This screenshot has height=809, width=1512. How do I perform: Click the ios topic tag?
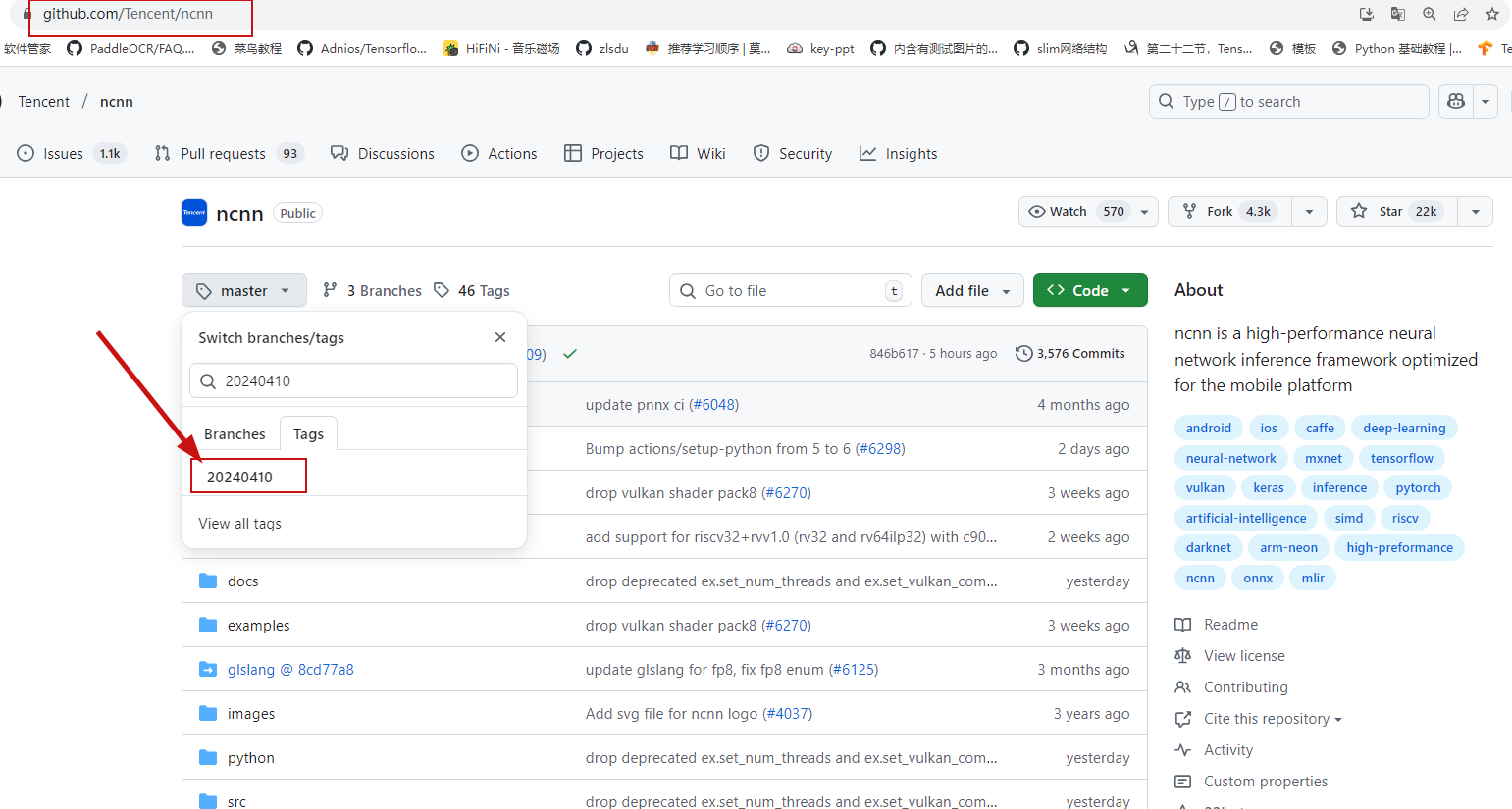tap(1269, 428)
